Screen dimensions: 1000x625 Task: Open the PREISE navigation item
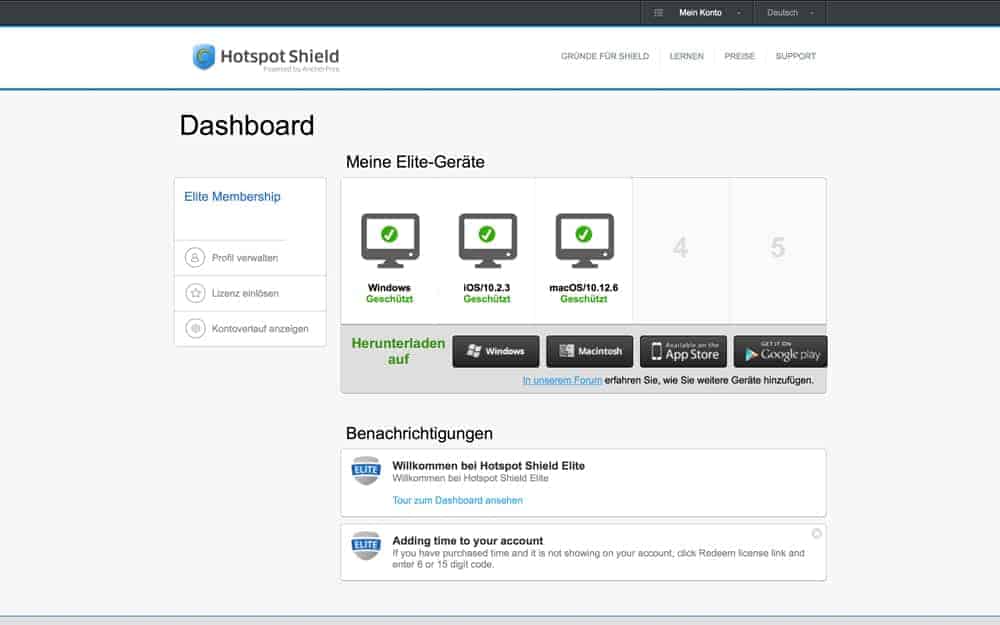click(739, 56)
